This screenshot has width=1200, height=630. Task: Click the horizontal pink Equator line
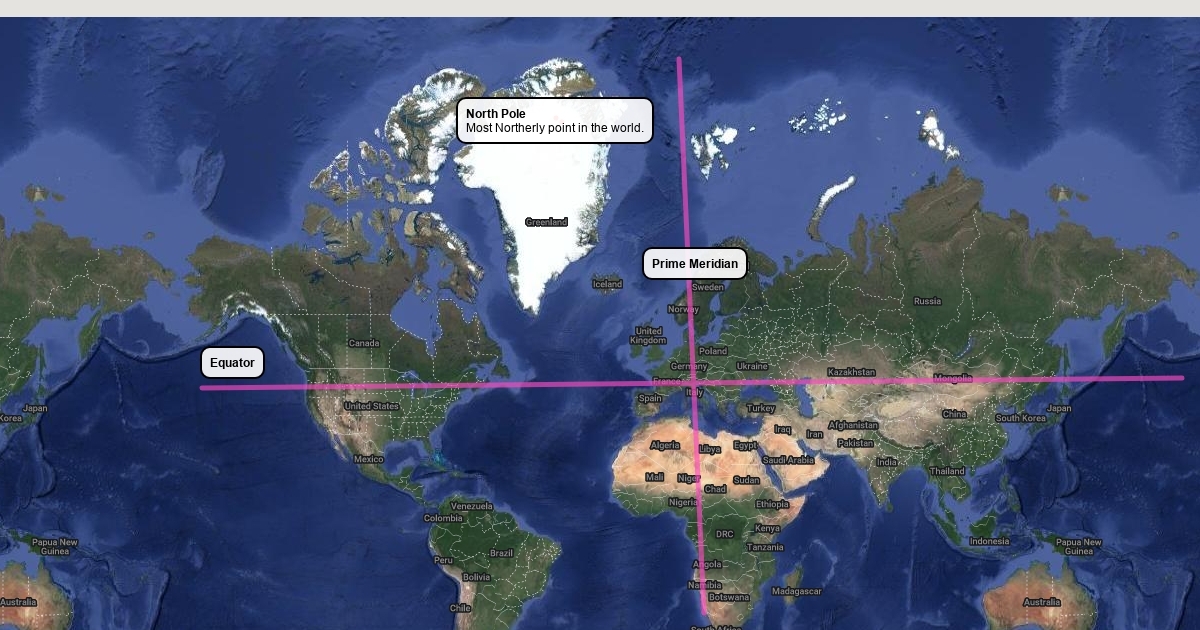click(x=500, y=385)
